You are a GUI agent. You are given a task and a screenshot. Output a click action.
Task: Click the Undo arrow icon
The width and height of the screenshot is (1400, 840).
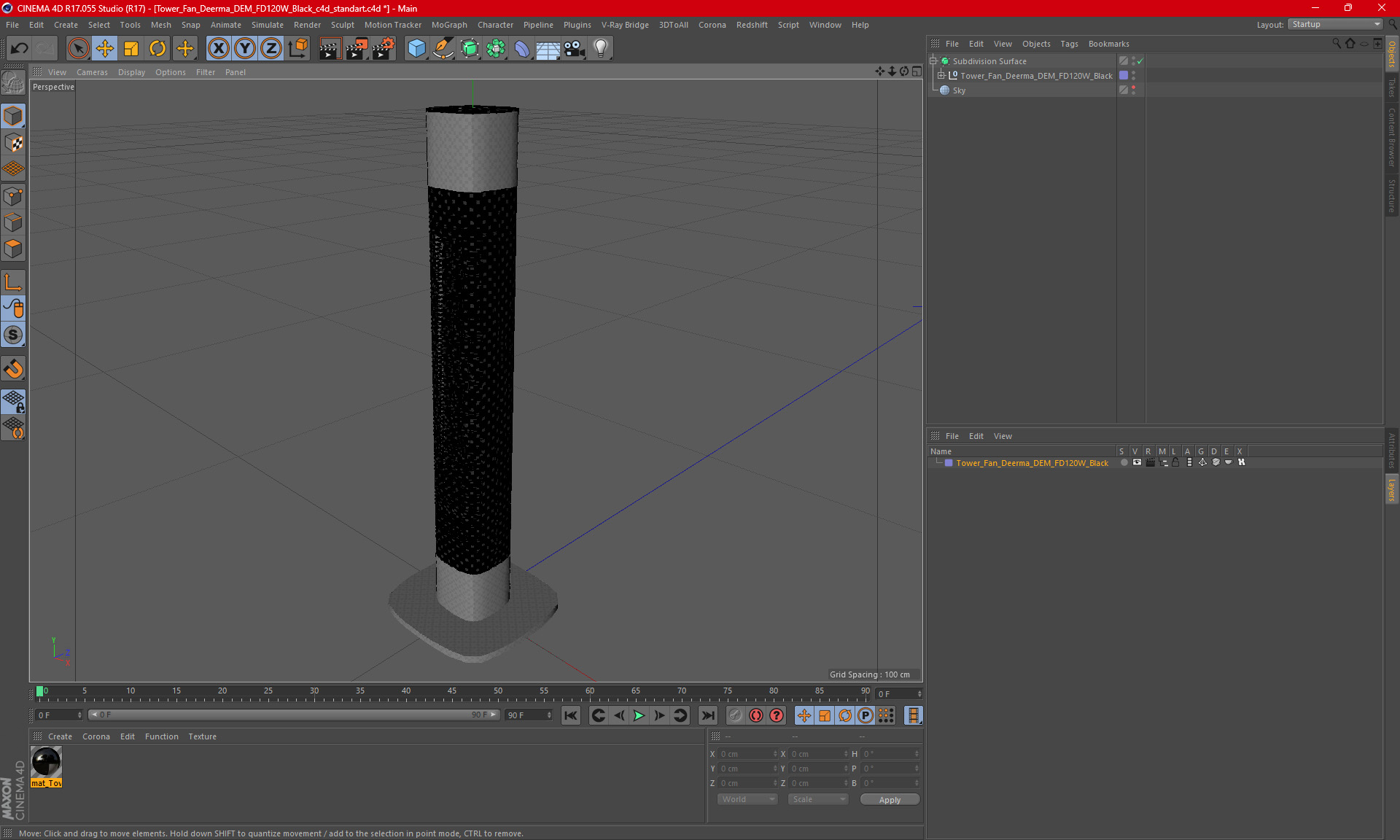[19, 48]
